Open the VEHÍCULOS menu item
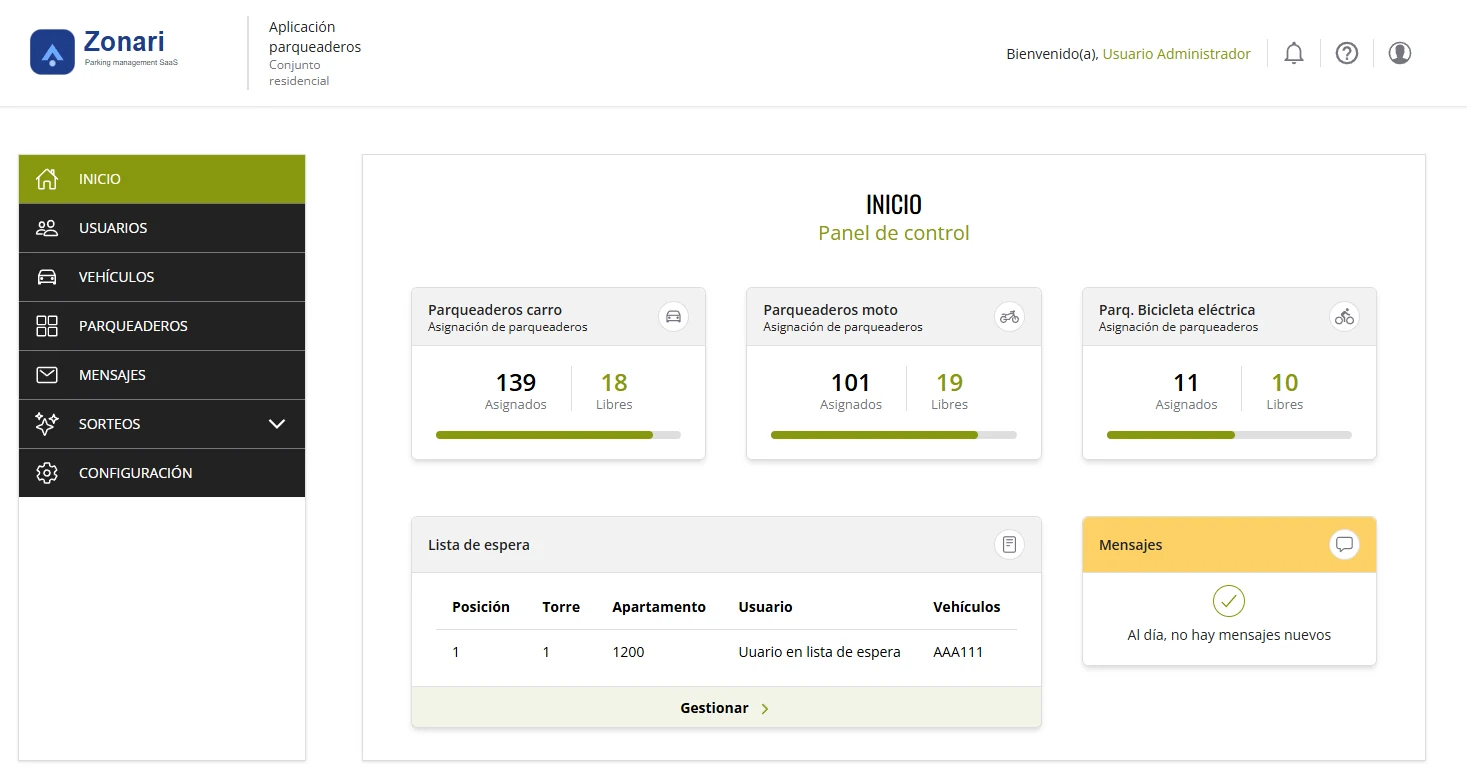 pos(162,277)
